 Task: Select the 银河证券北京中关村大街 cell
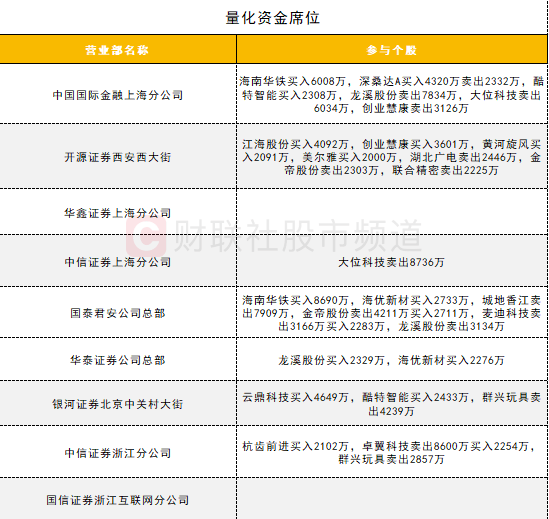click(x=118, y=404)
